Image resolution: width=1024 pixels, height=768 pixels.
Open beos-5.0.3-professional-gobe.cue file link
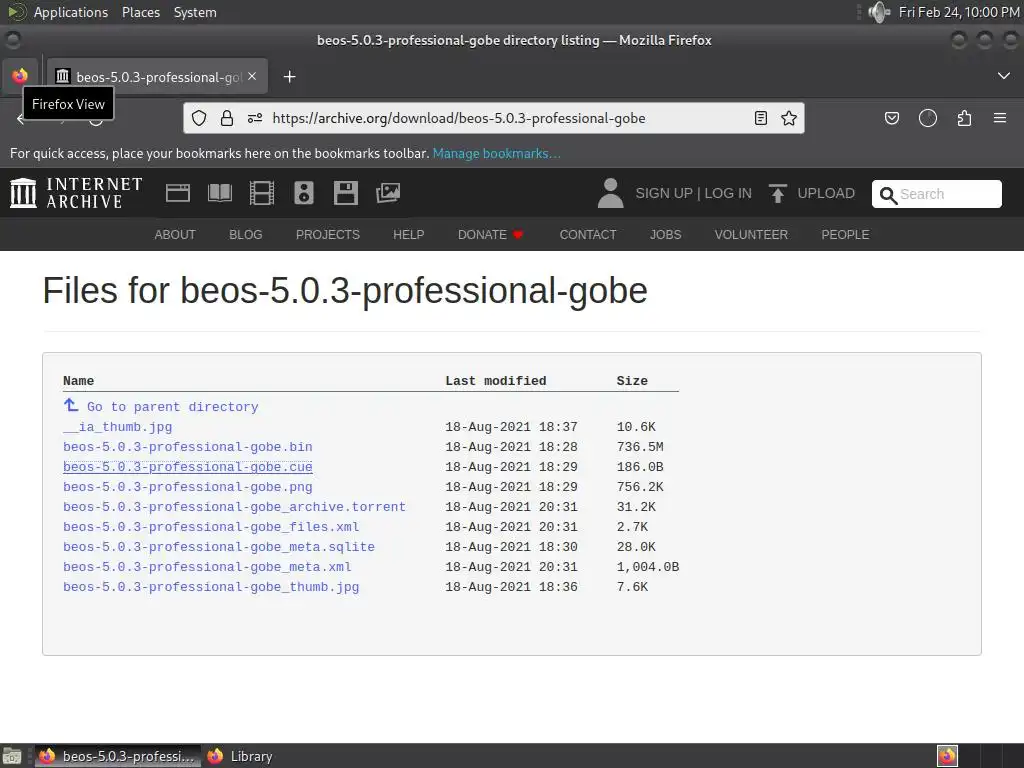pos(187,467)
